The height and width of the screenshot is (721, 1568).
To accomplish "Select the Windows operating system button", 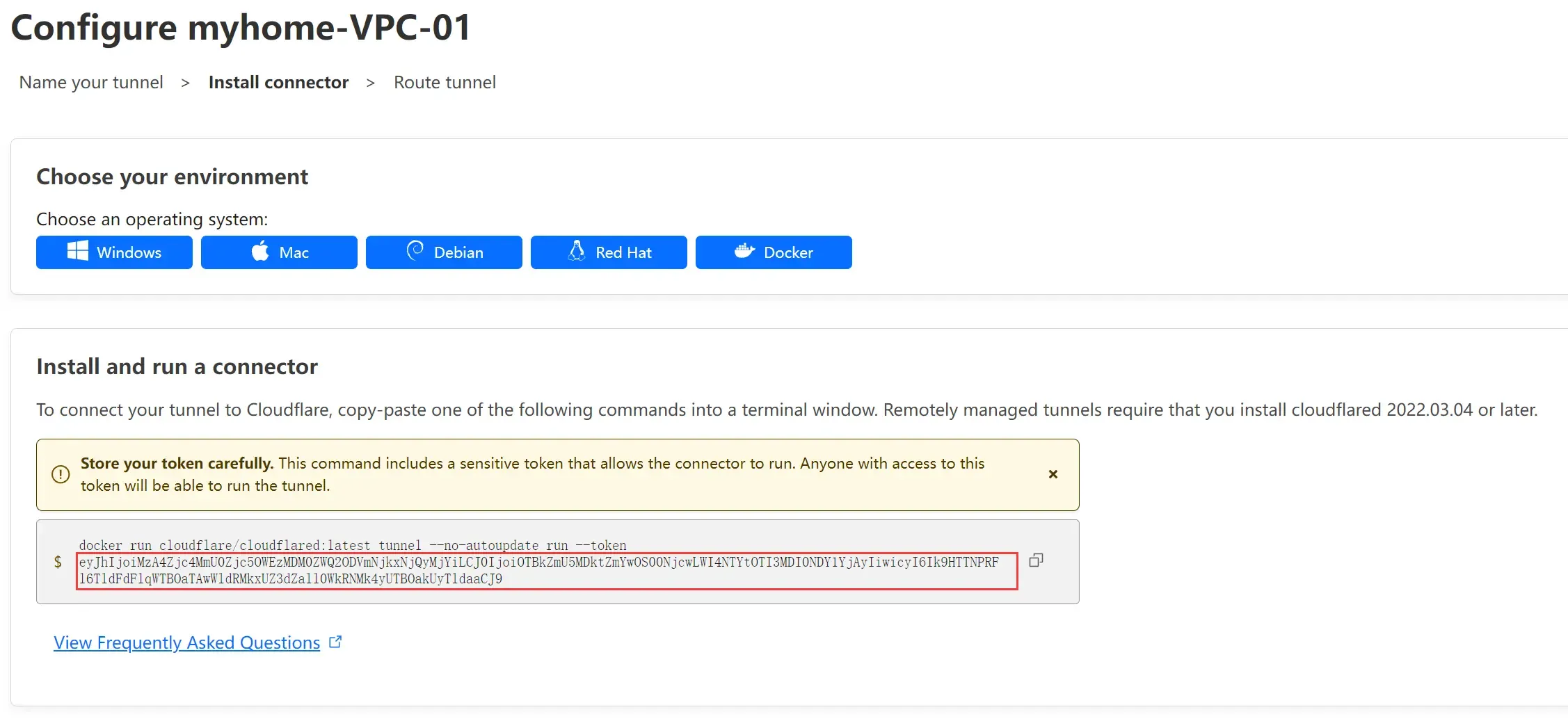I will coord(114,252).
